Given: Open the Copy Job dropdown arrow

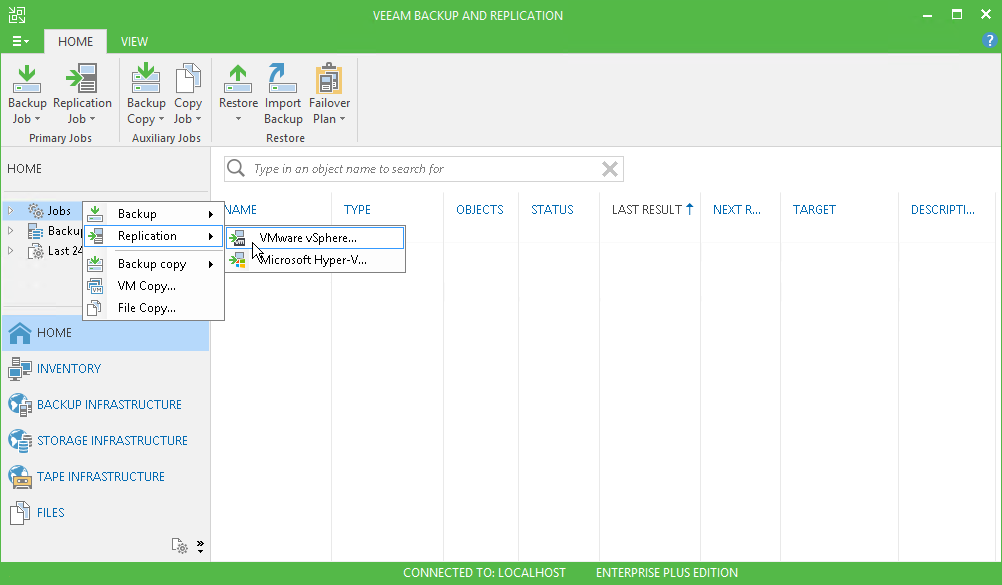Looking at the screenshot, I should click(198, 120).
